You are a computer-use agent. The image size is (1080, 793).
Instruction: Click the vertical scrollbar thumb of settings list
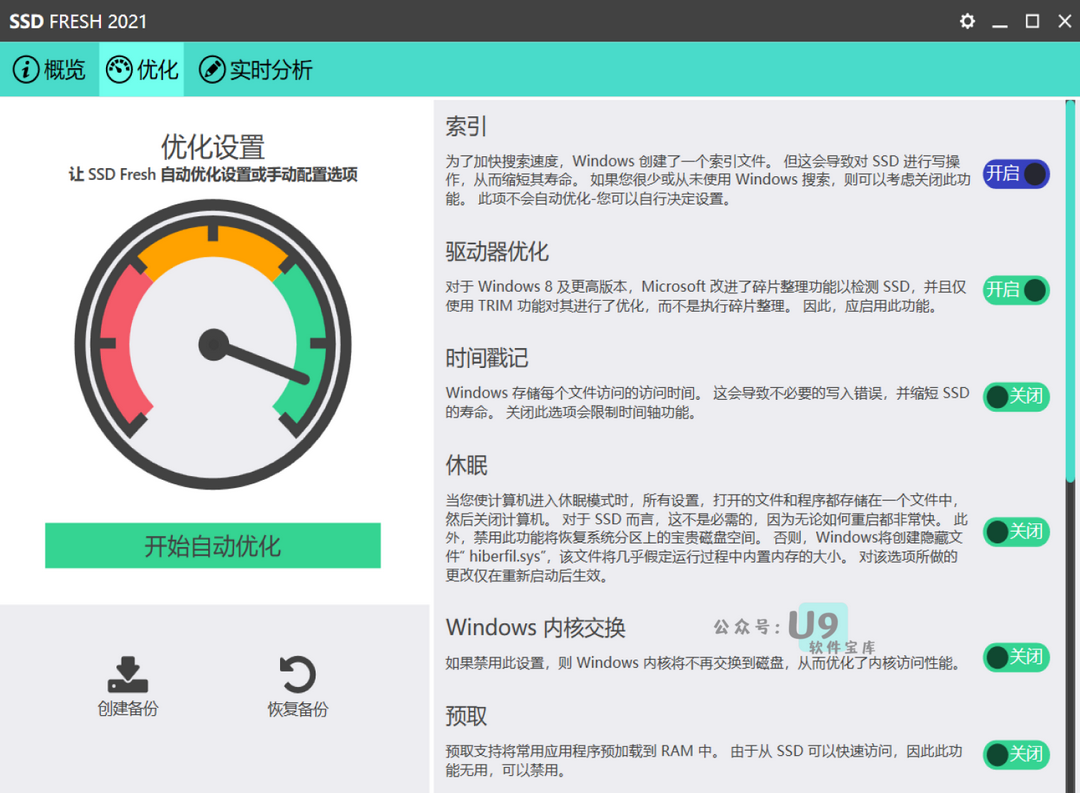coord(1070,291)
